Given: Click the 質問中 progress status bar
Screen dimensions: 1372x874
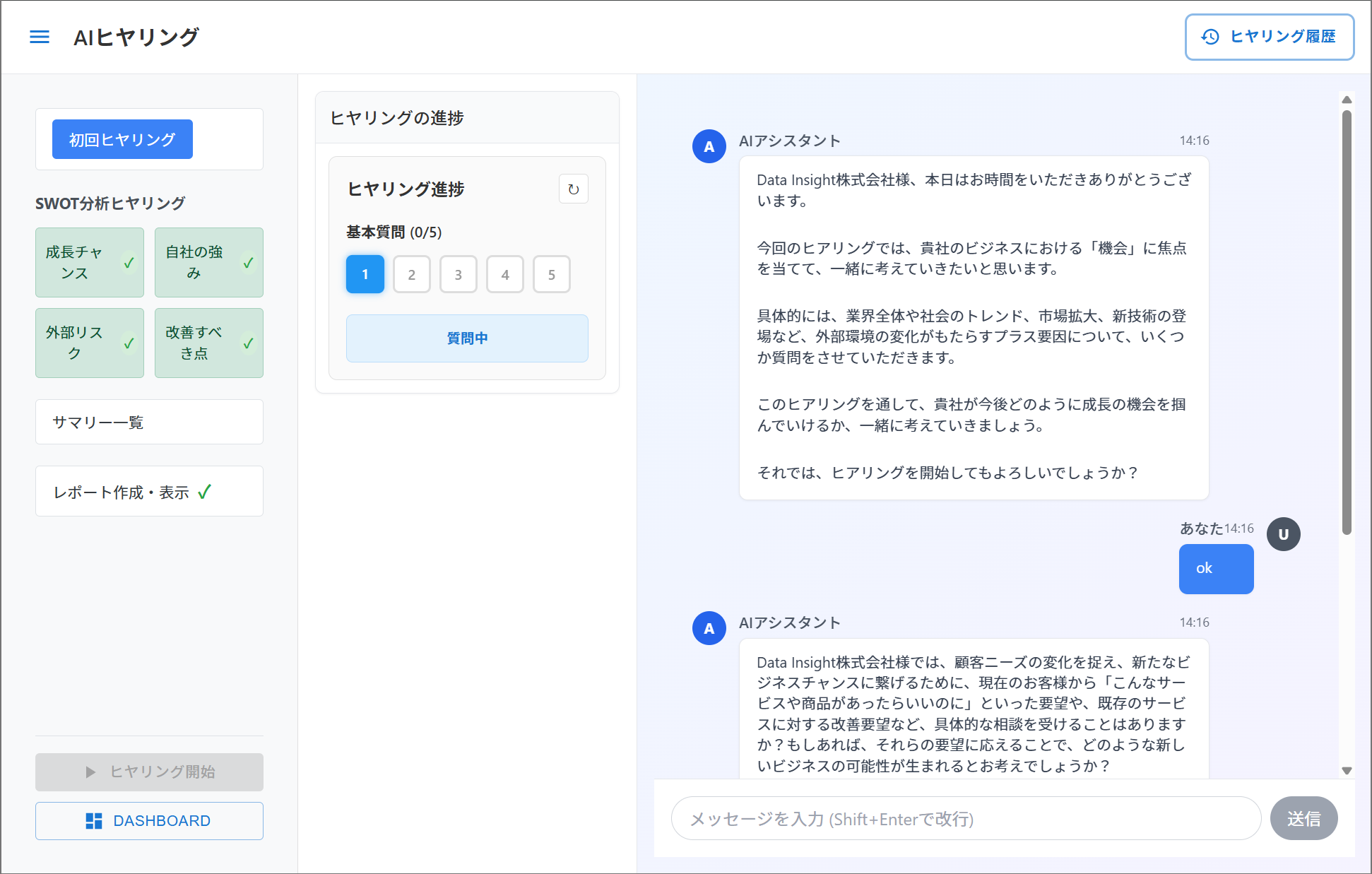Looking at the screenshot, I should (466, 338).
